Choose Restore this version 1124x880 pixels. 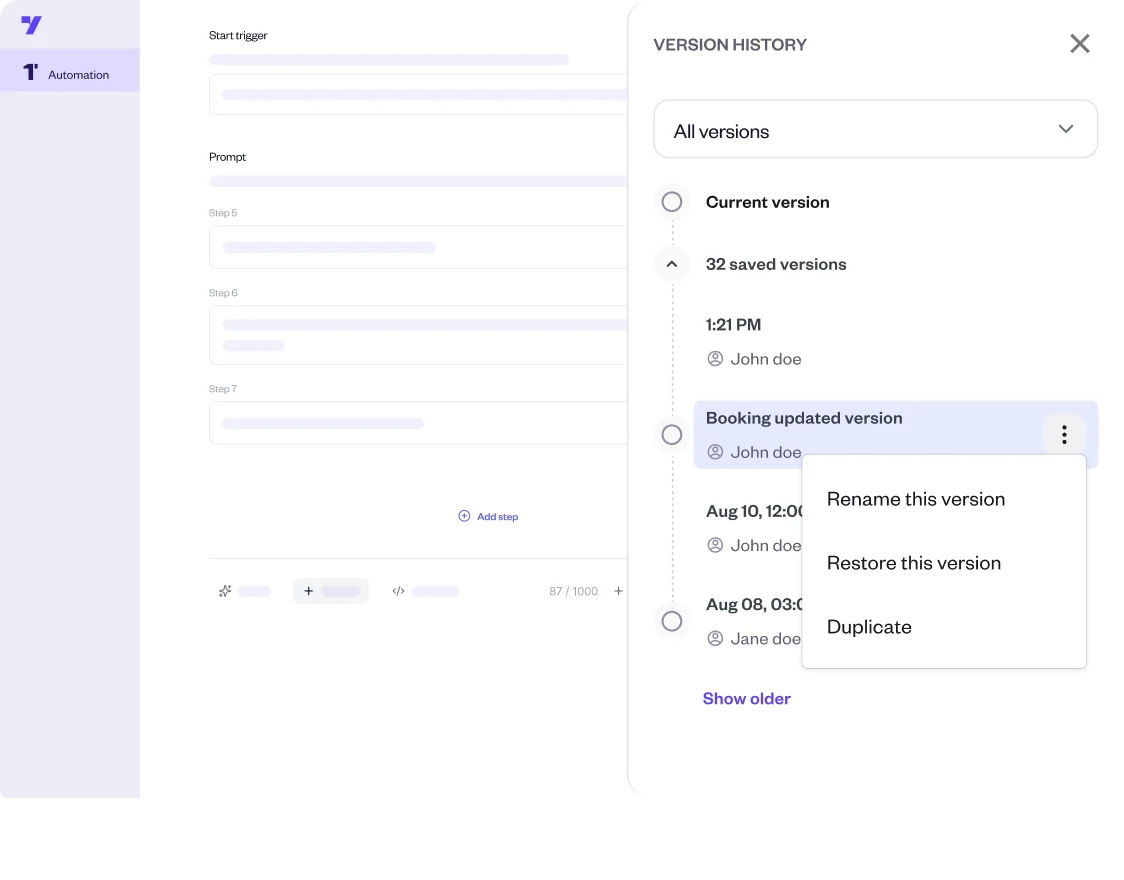(913, 563)
